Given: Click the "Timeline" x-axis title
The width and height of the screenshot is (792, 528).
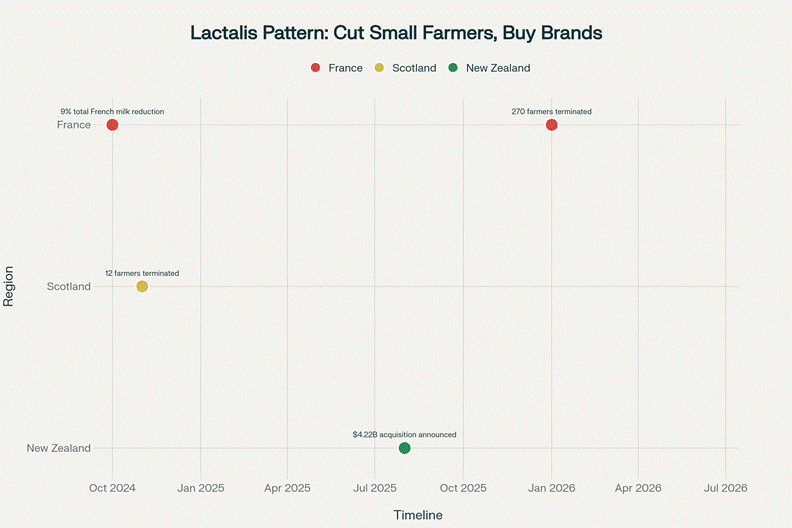Looking at the screenshot, I should point(417,514).
